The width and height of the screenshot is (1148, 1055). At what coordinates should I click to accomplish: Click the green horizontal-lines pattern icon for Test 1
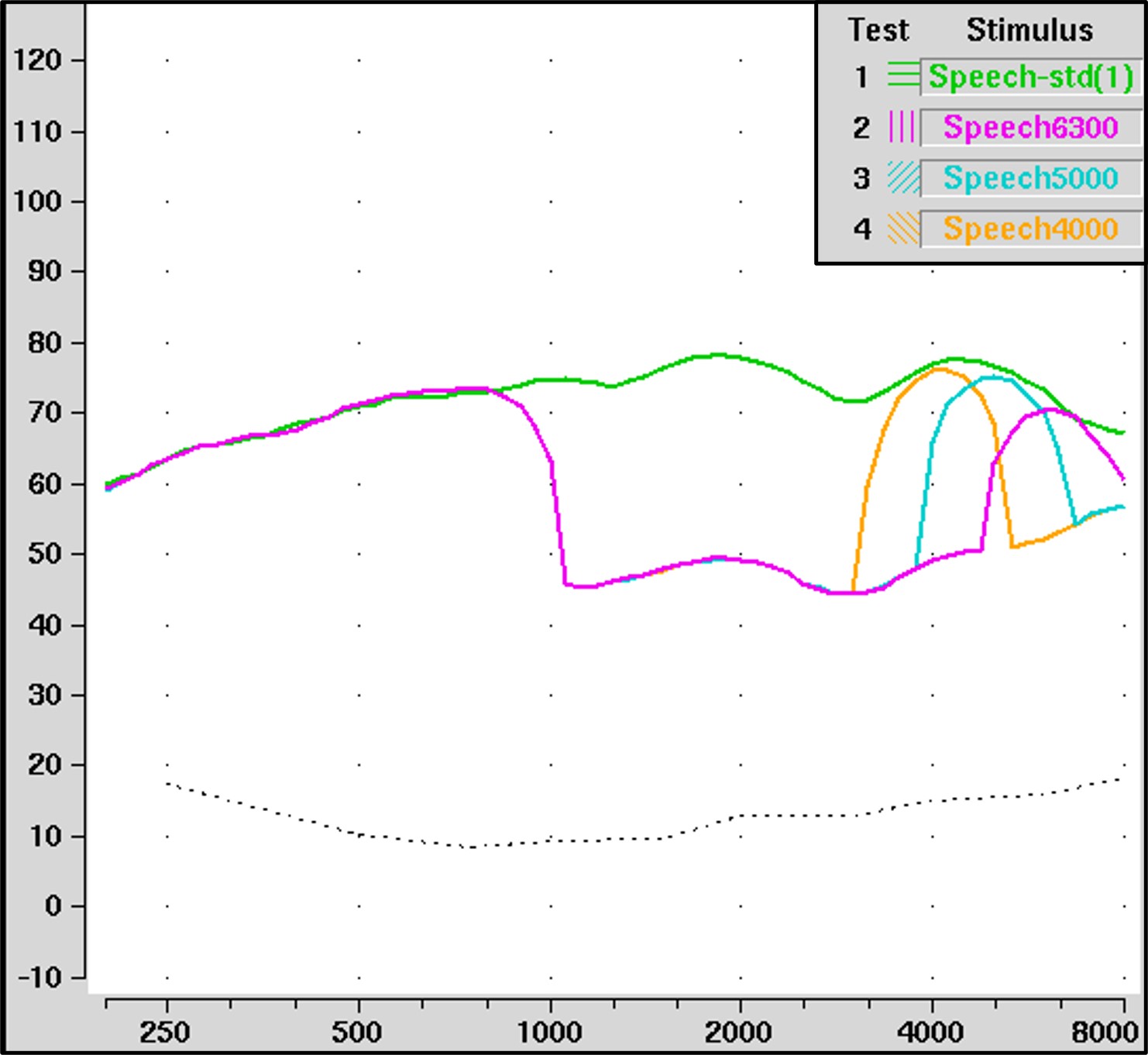click(x=903, y=74)
